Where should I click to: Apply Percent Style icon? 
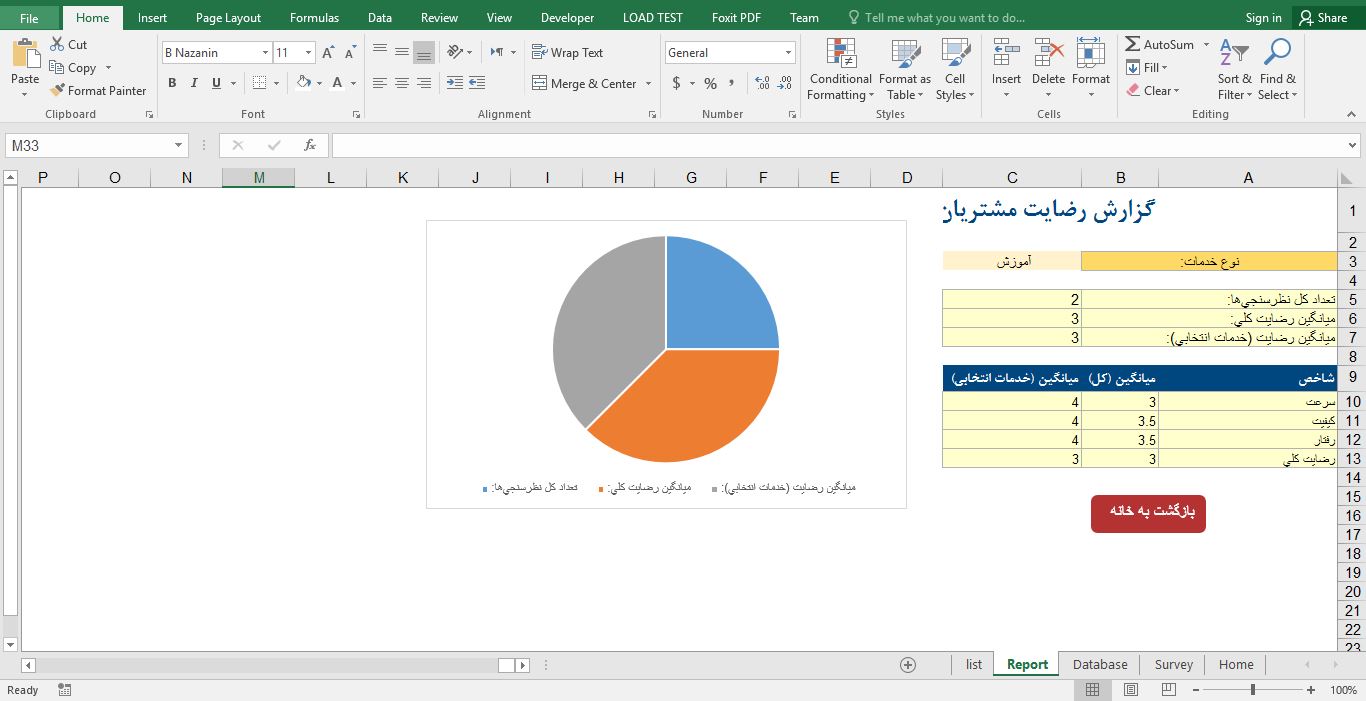710,83
